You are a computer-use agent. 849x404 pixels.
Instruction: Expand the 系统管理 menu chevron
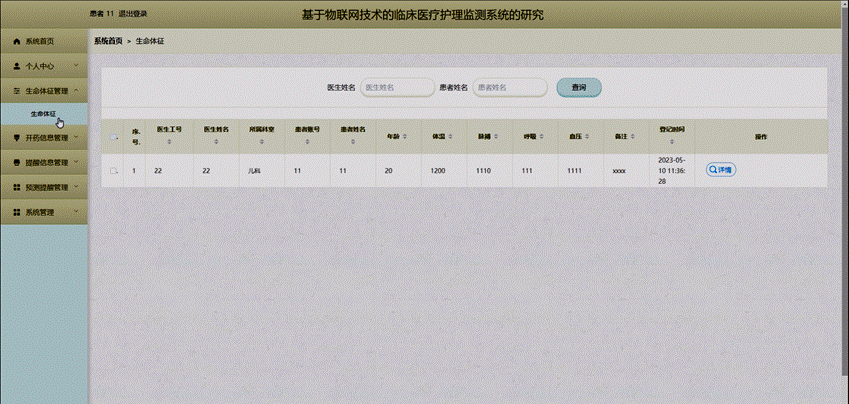pyautogui.click(x=77, y=212)
